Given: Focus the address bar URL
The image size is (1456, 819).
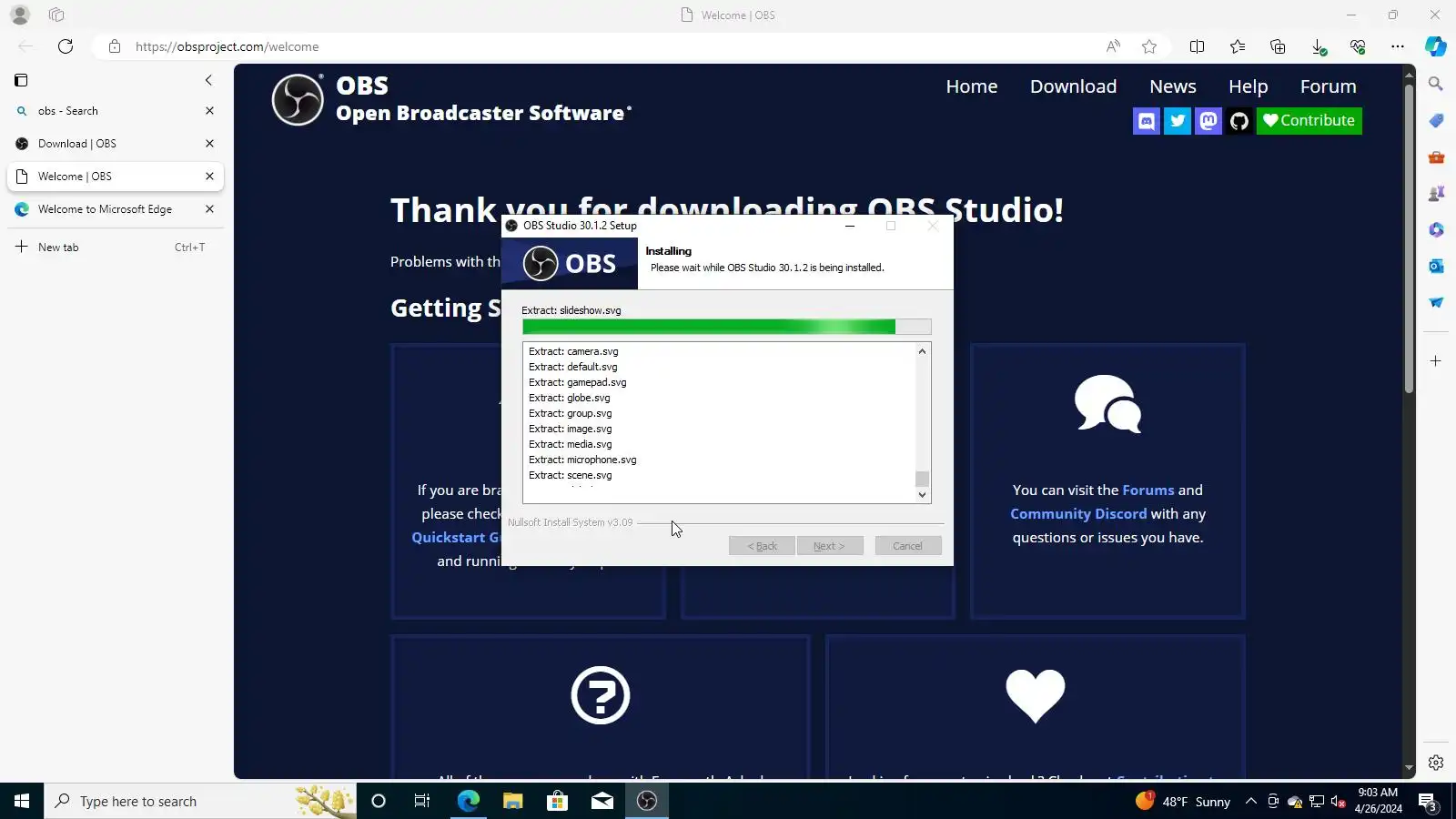Looking at the screenshot, I should pos(227,46).
